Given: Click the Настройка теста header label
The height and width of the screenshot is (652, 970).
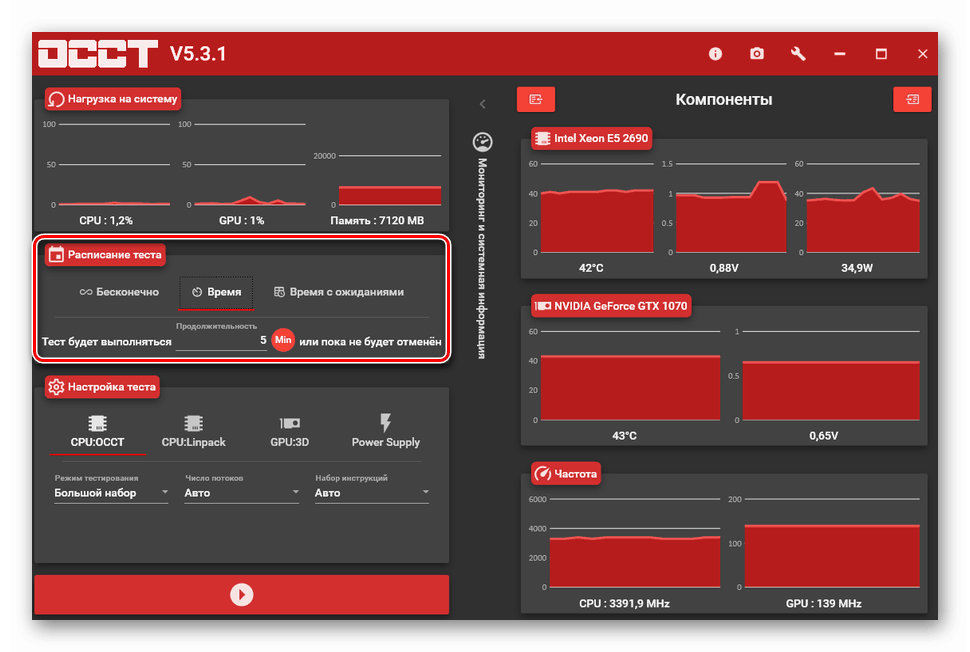Looking at the screenshot, I should tap(102, 387).
